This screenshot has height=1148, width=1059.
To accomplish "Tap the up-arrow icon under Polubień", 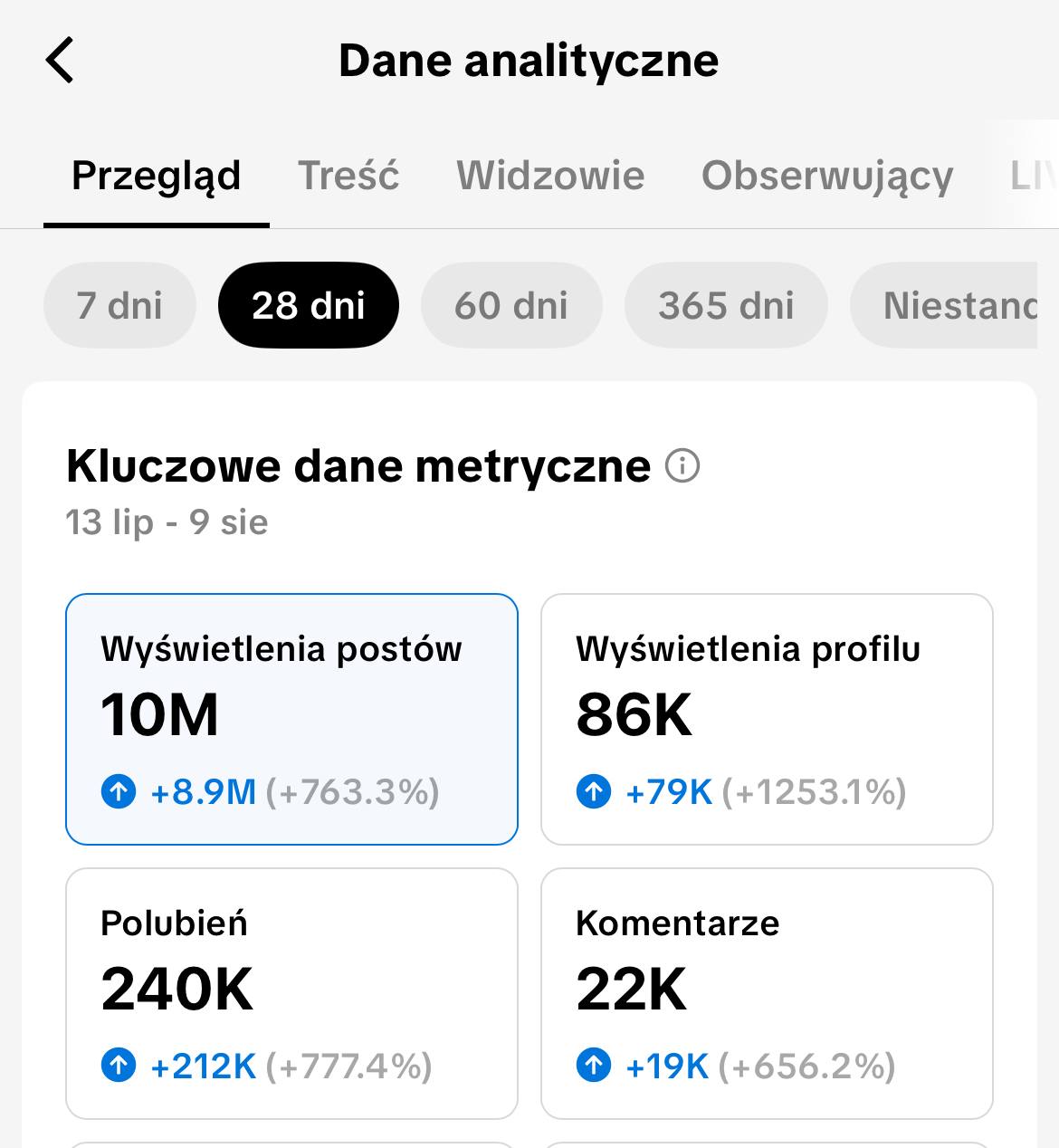I will point(119,1066).
